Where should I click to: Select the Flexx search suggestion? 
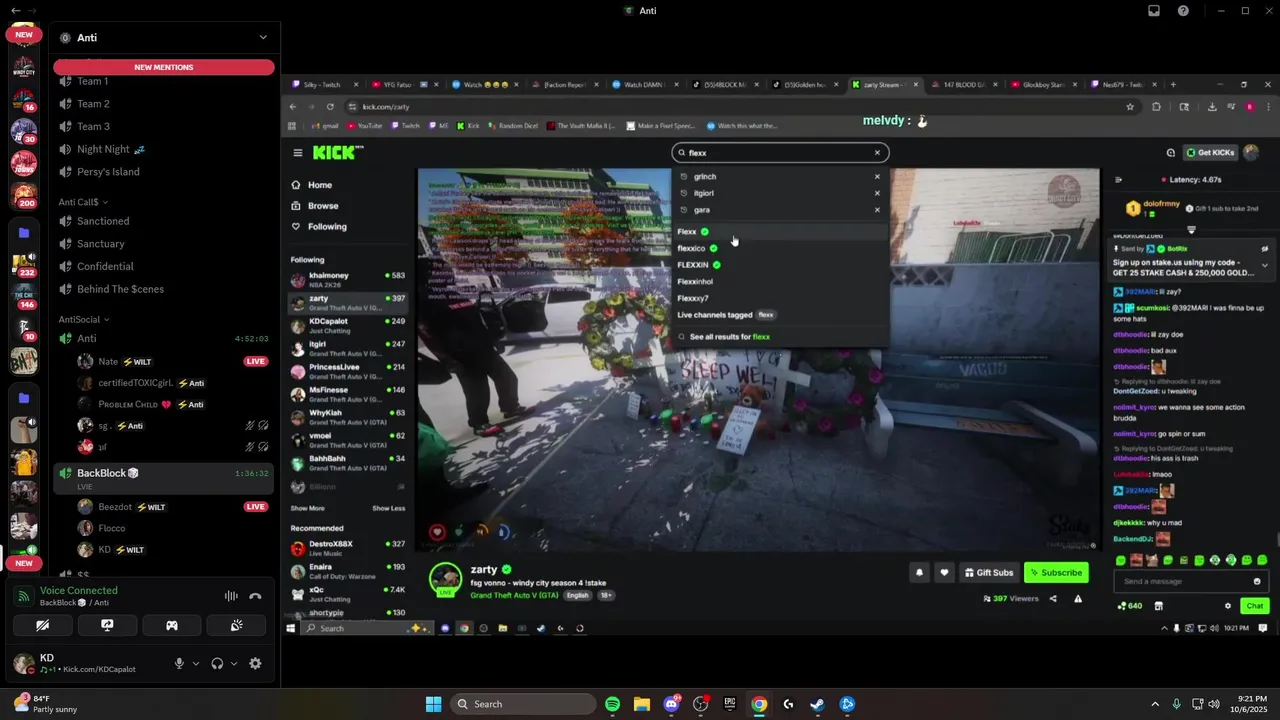click(x=780, y=232)
